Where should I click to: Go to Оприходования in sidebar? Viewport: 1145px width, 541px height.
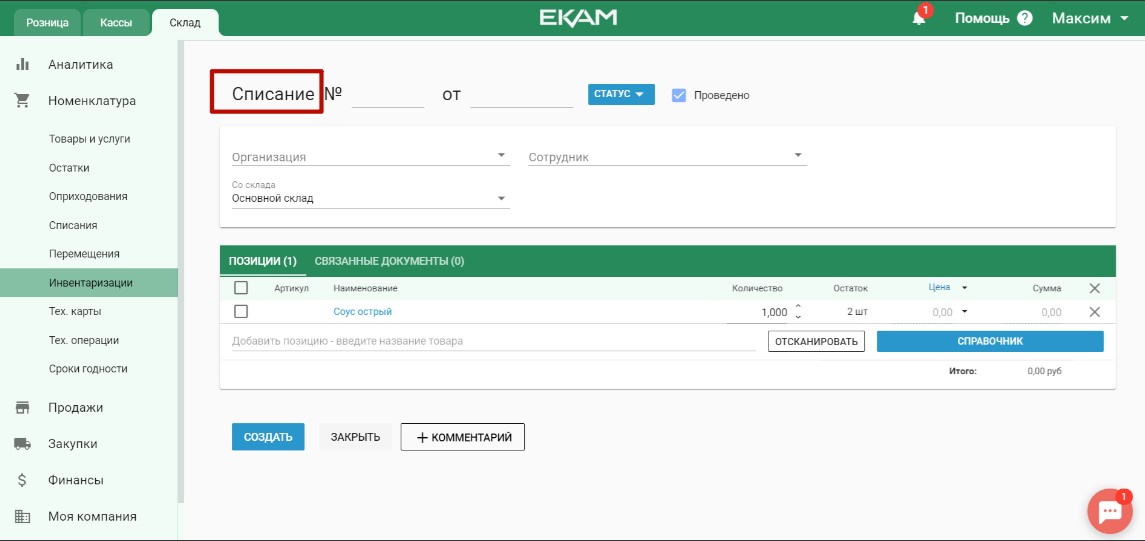pyautogui.click(x=89, y=196)
